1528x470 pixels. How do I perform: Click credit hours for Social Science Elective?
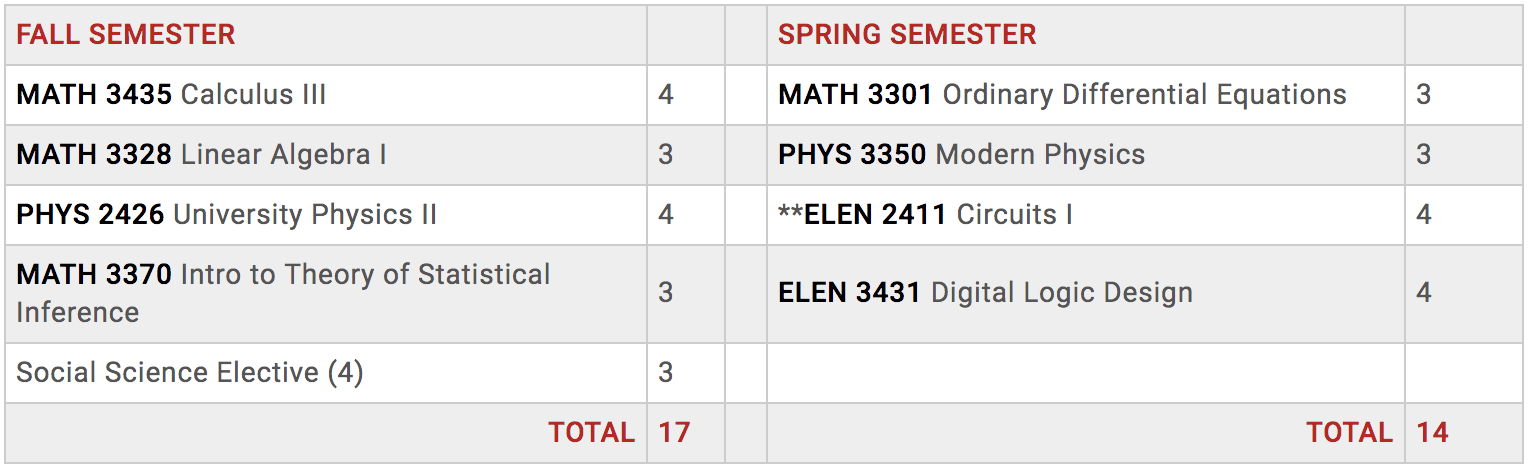[x=666, y=373]
